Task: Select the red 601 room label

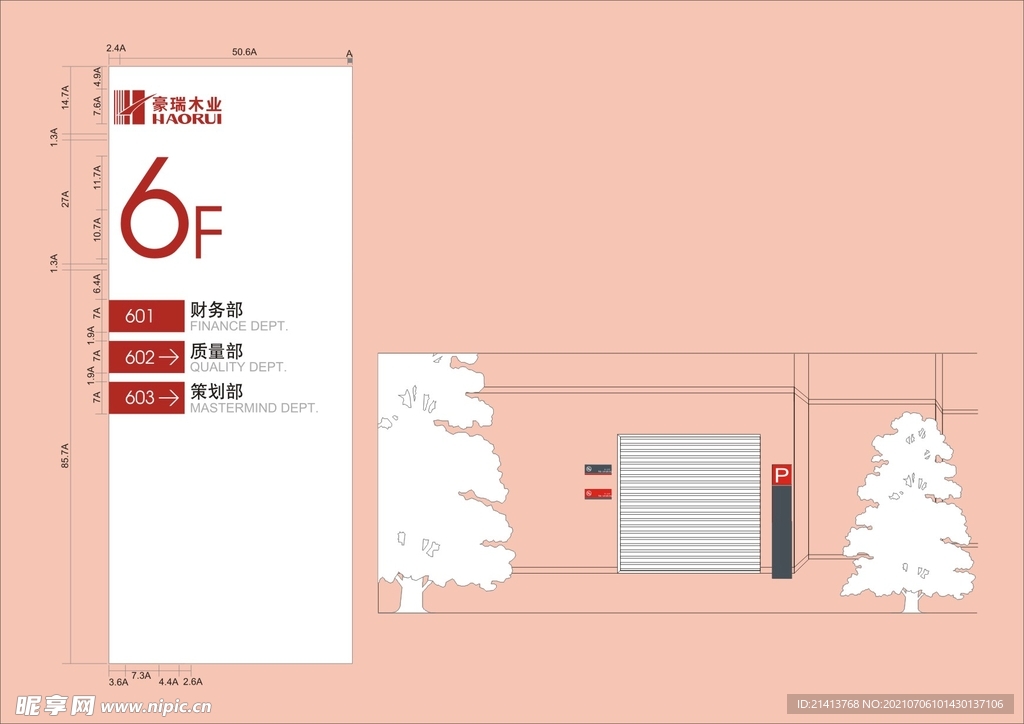Action: (x=146, y=316)
